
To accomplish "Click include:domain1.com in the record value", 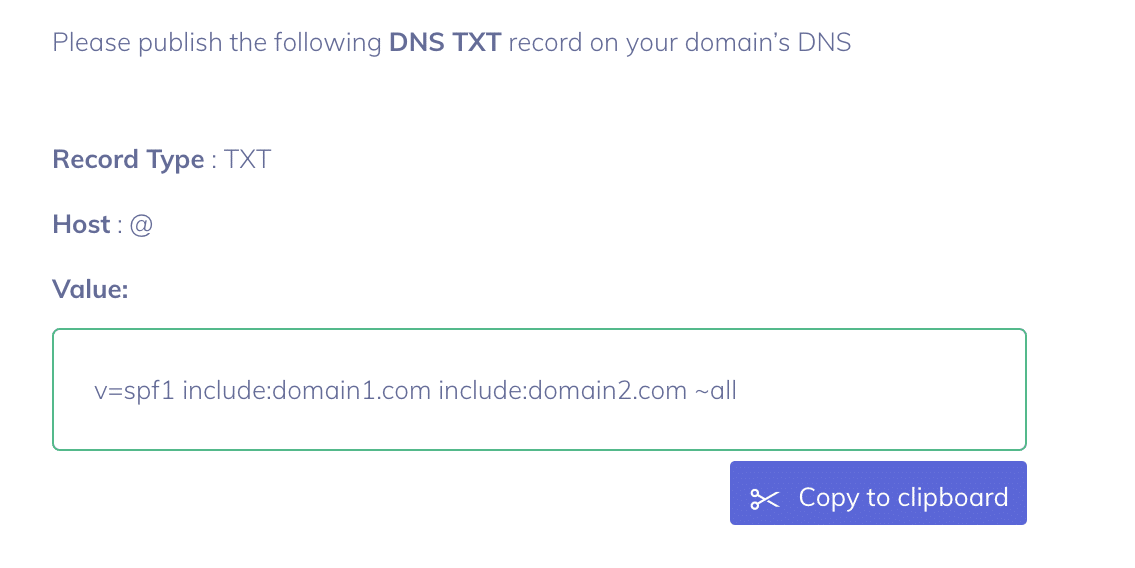I will (307, 391).
